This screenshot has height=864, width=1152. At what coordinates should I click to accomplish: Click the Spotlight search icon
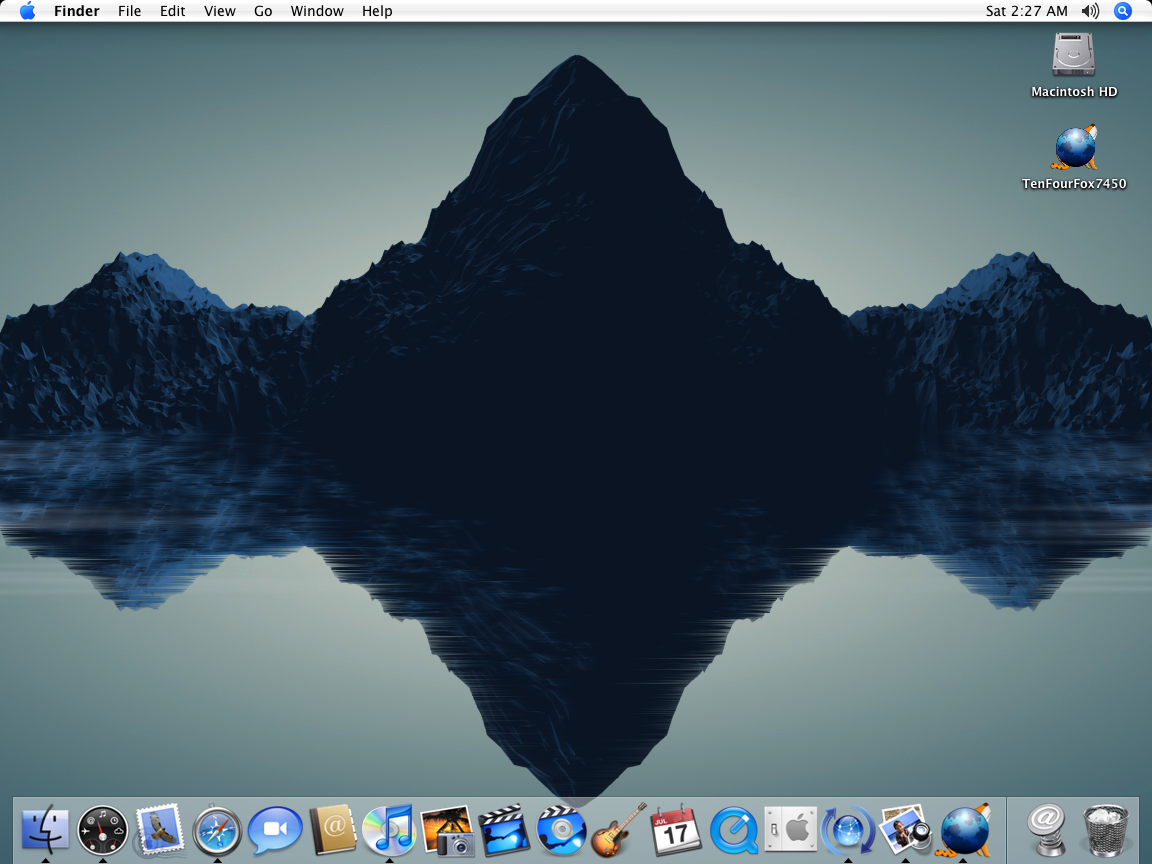tap(1123, 11)
